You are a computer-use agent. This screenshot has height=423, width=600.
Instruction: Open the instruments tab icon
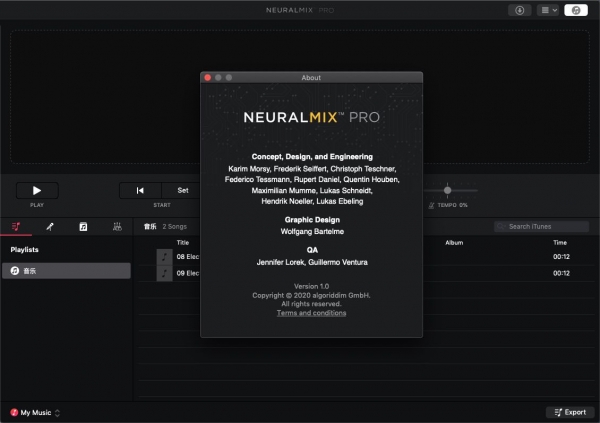point(117,227)
